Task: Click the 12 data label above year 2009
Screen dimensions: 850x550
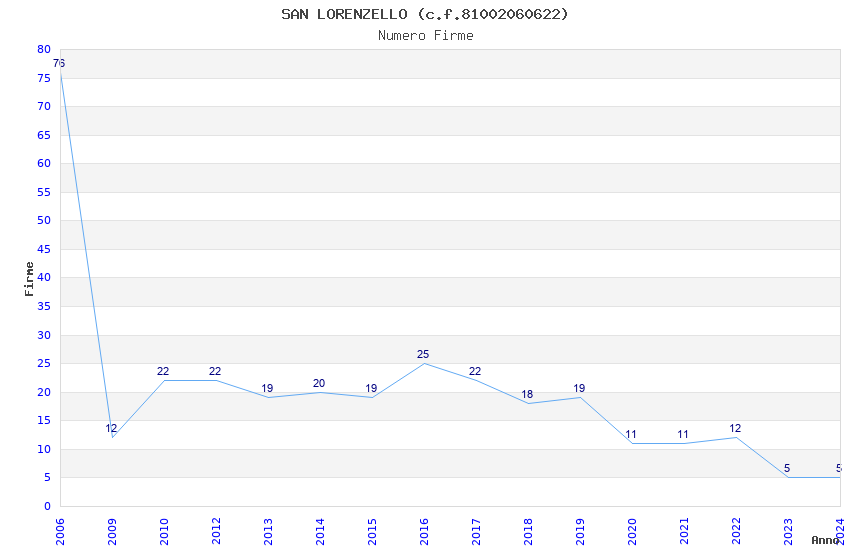Action: (x=111, y=429)
